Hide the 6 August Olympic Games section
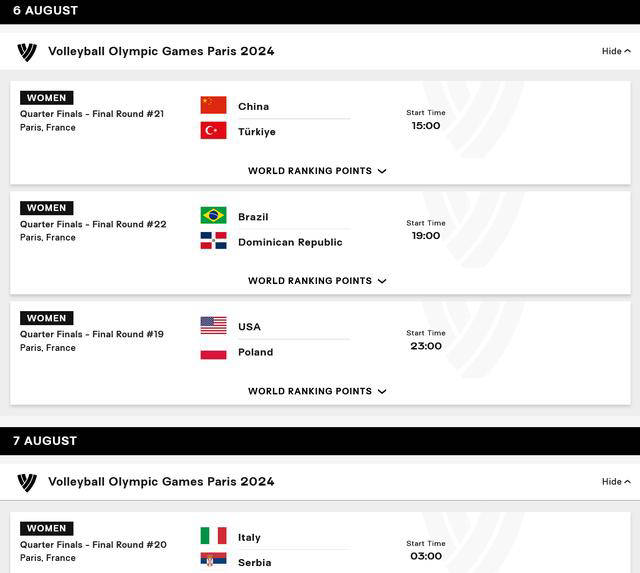Screen dimensions: 640x573 point(616,51)
